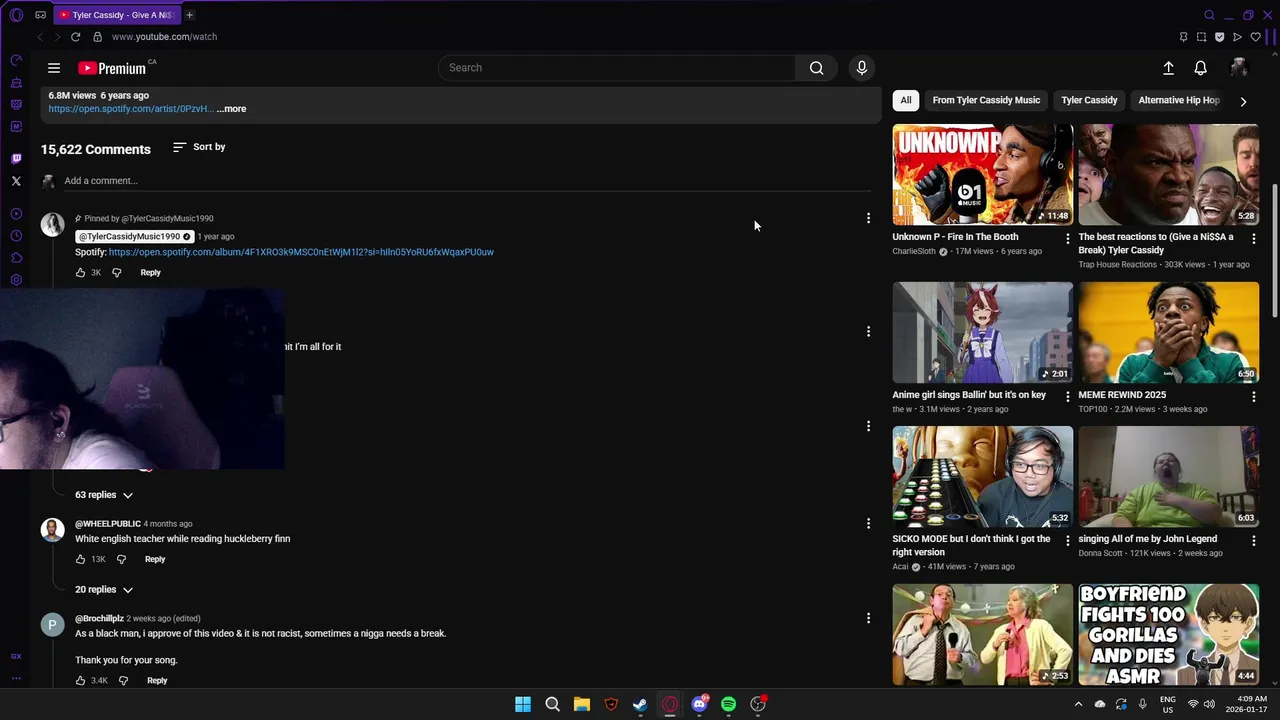Like the Brochillplz comment
This screenshot has height=720, width=1280.
tap(81, 681)
